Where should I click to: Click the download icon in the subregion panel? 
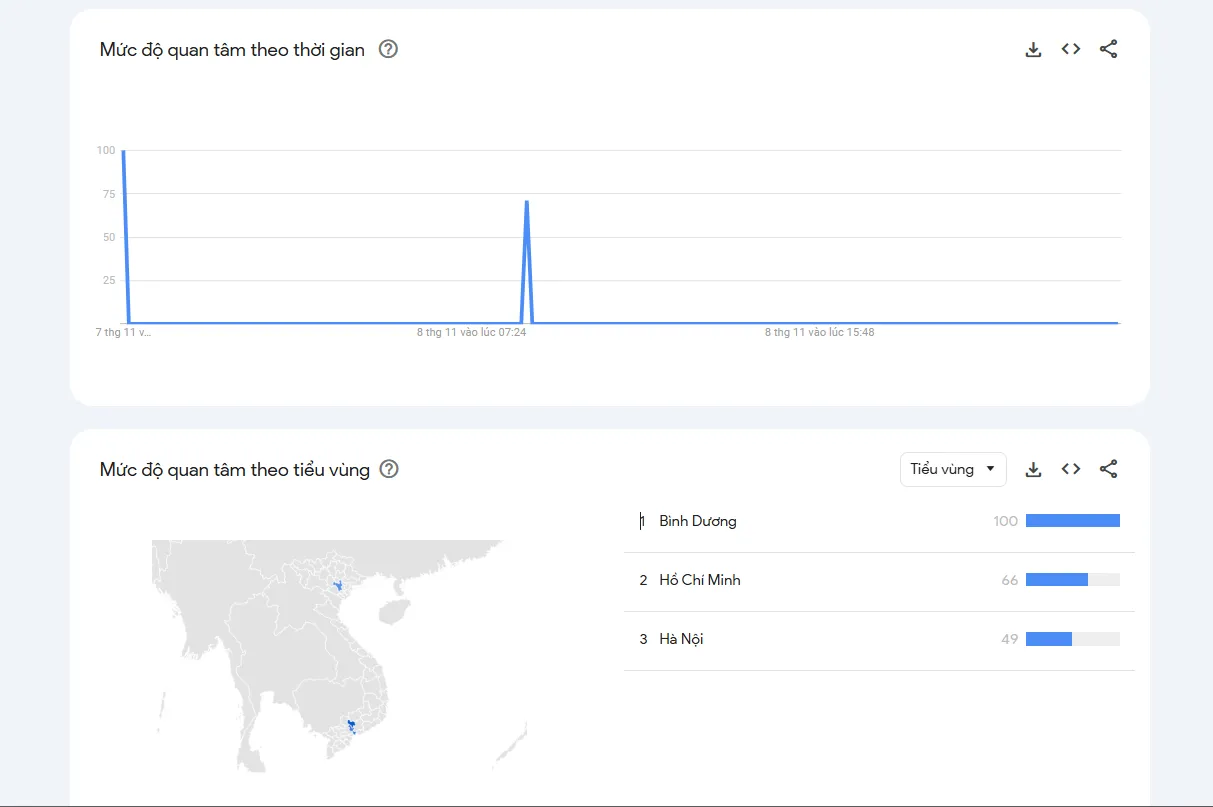coord(1032,469)
